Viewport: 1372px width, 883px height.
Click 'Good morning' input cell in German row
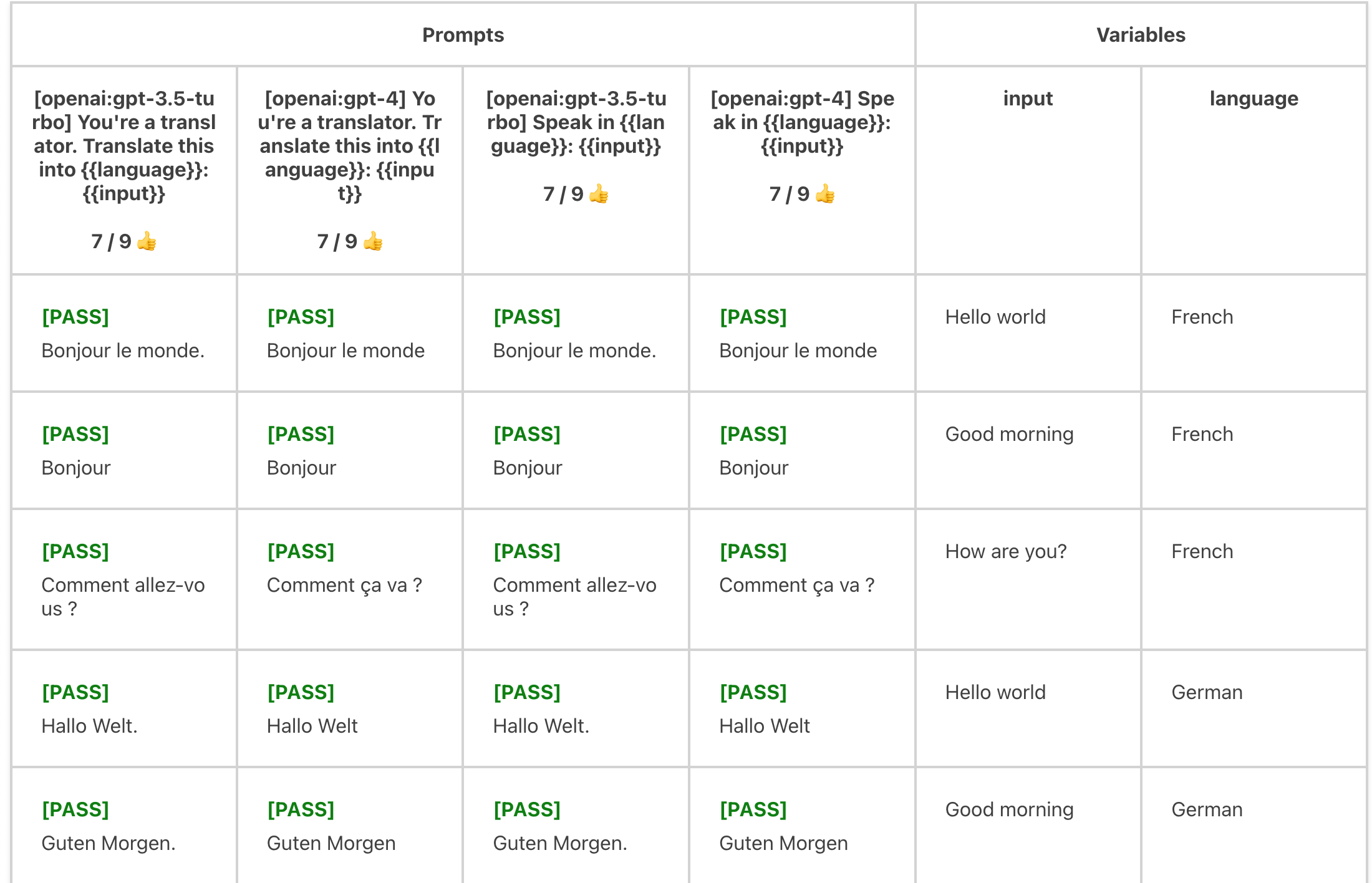pos(1009,809)
